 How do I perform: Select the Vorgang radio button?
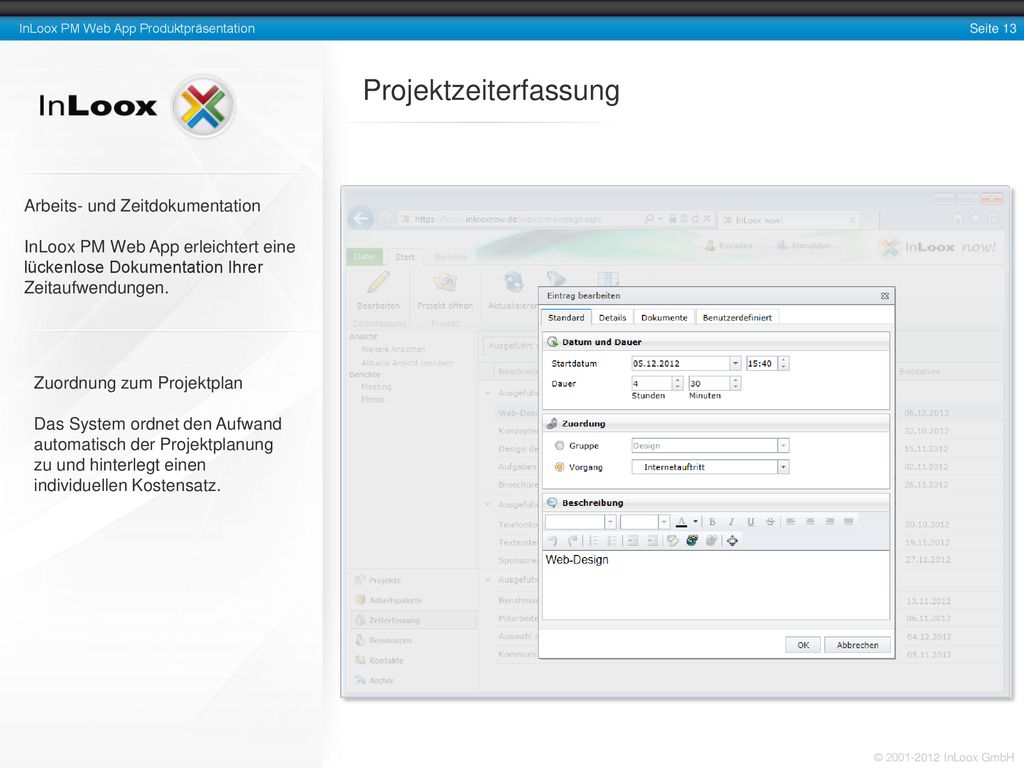559,467
